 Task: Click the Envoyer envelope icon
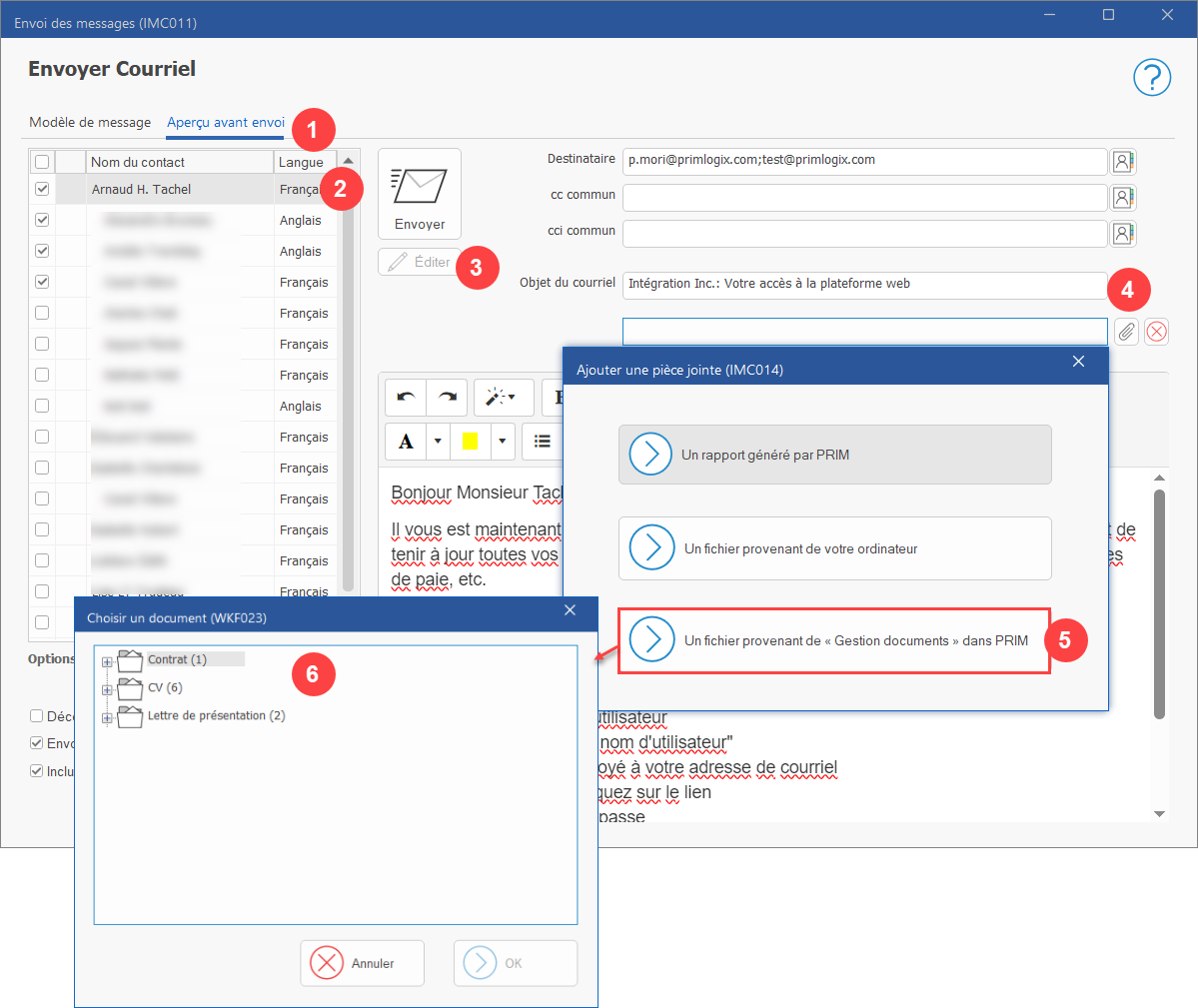coord(419,187)
